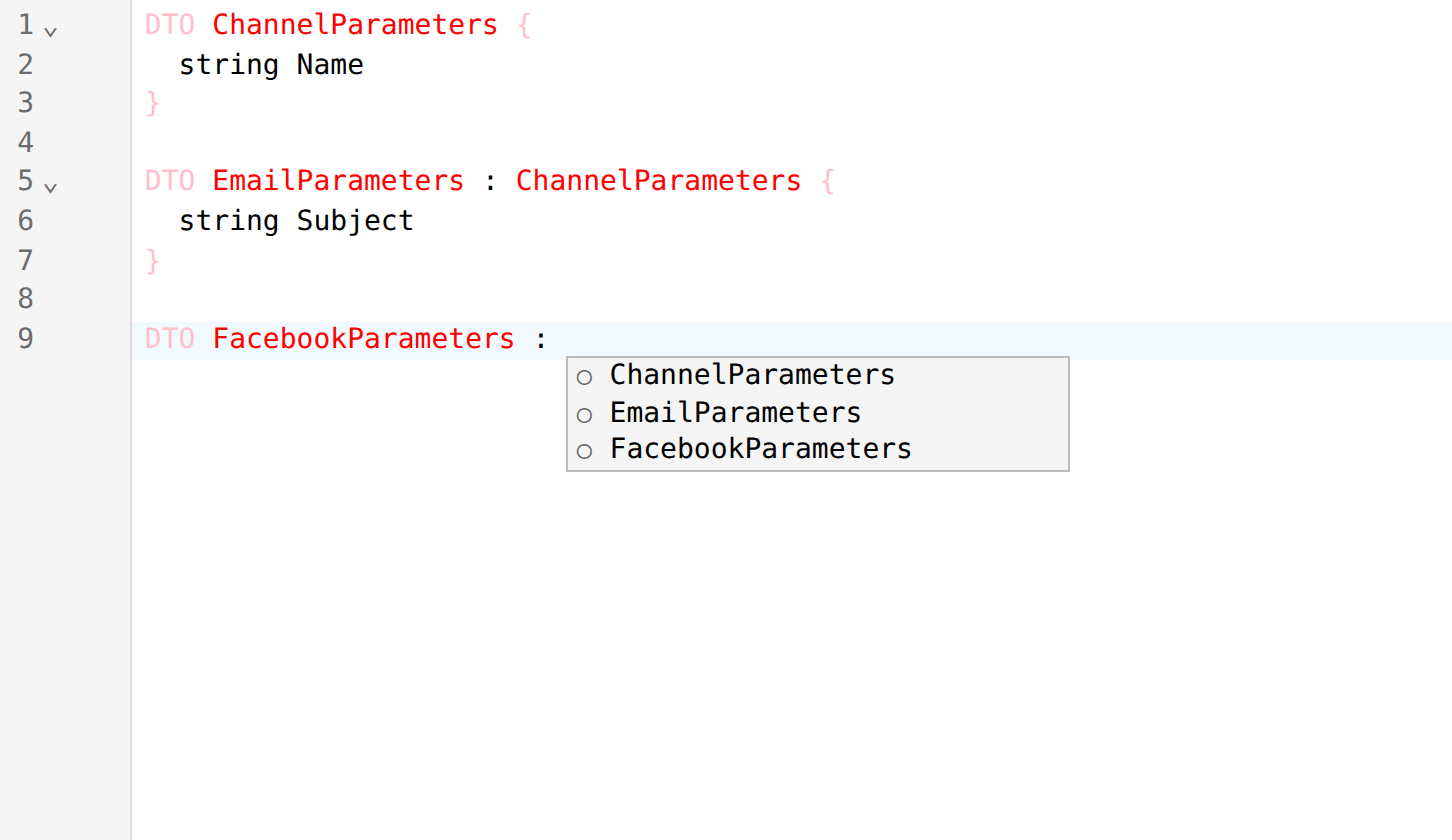The width and height of the screenshot is (1452, 840).
Task: Click the colon after FacebookParameters on line 9
Action: 541,340
